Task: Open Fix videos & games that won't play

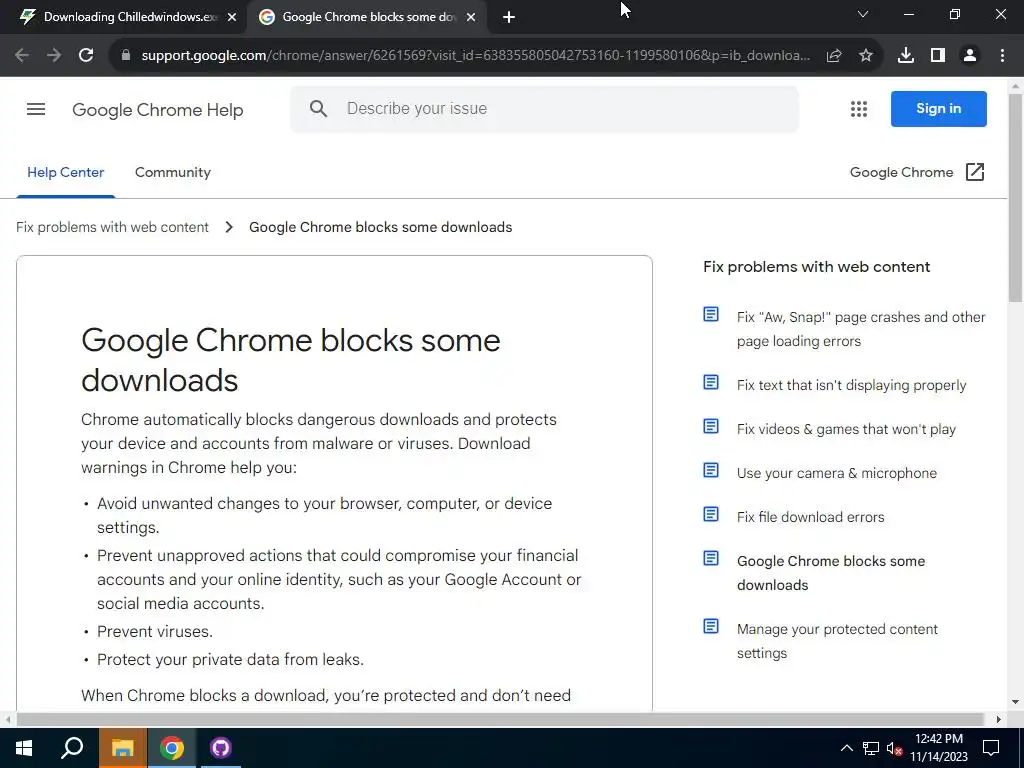Action: point(846,429)
